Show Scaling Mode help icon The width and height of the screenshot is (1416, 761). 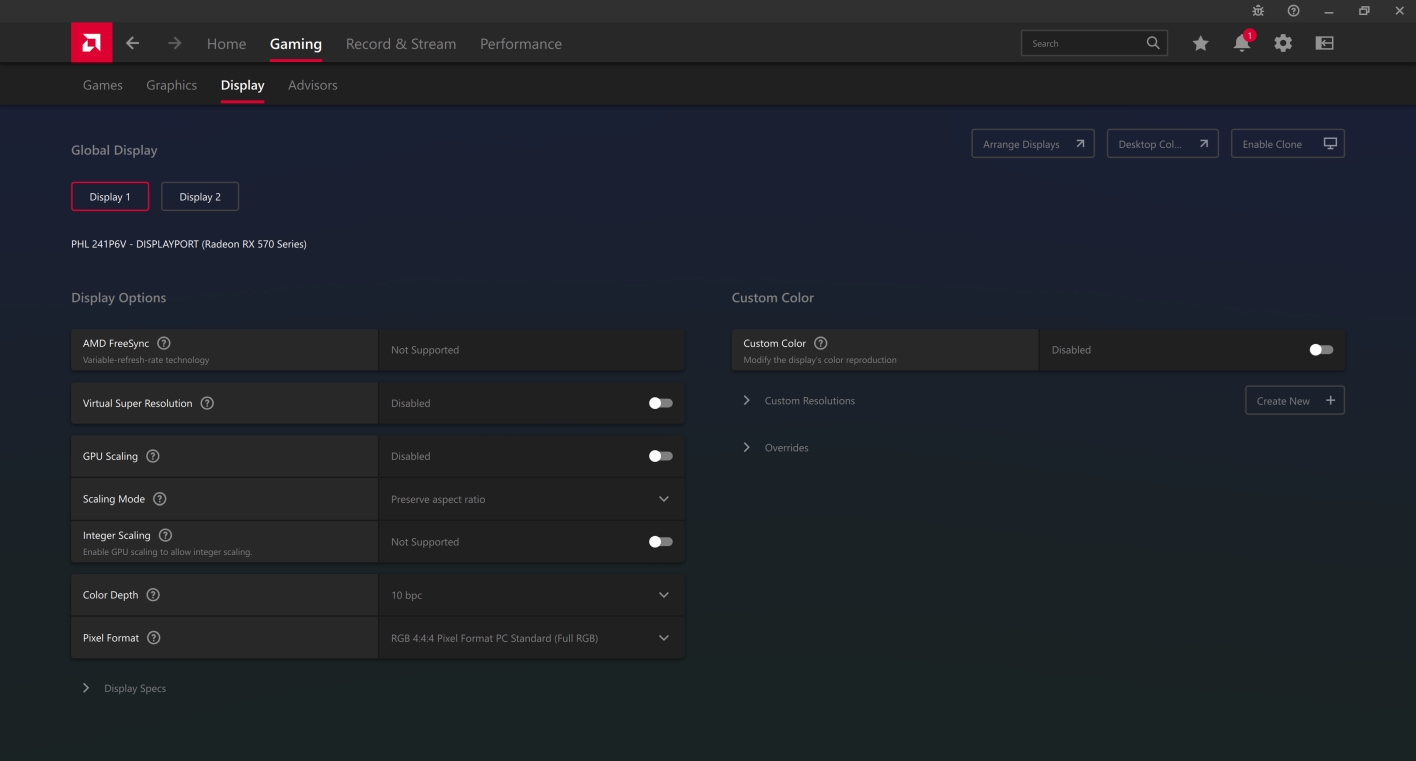click(x=160, y=499)
